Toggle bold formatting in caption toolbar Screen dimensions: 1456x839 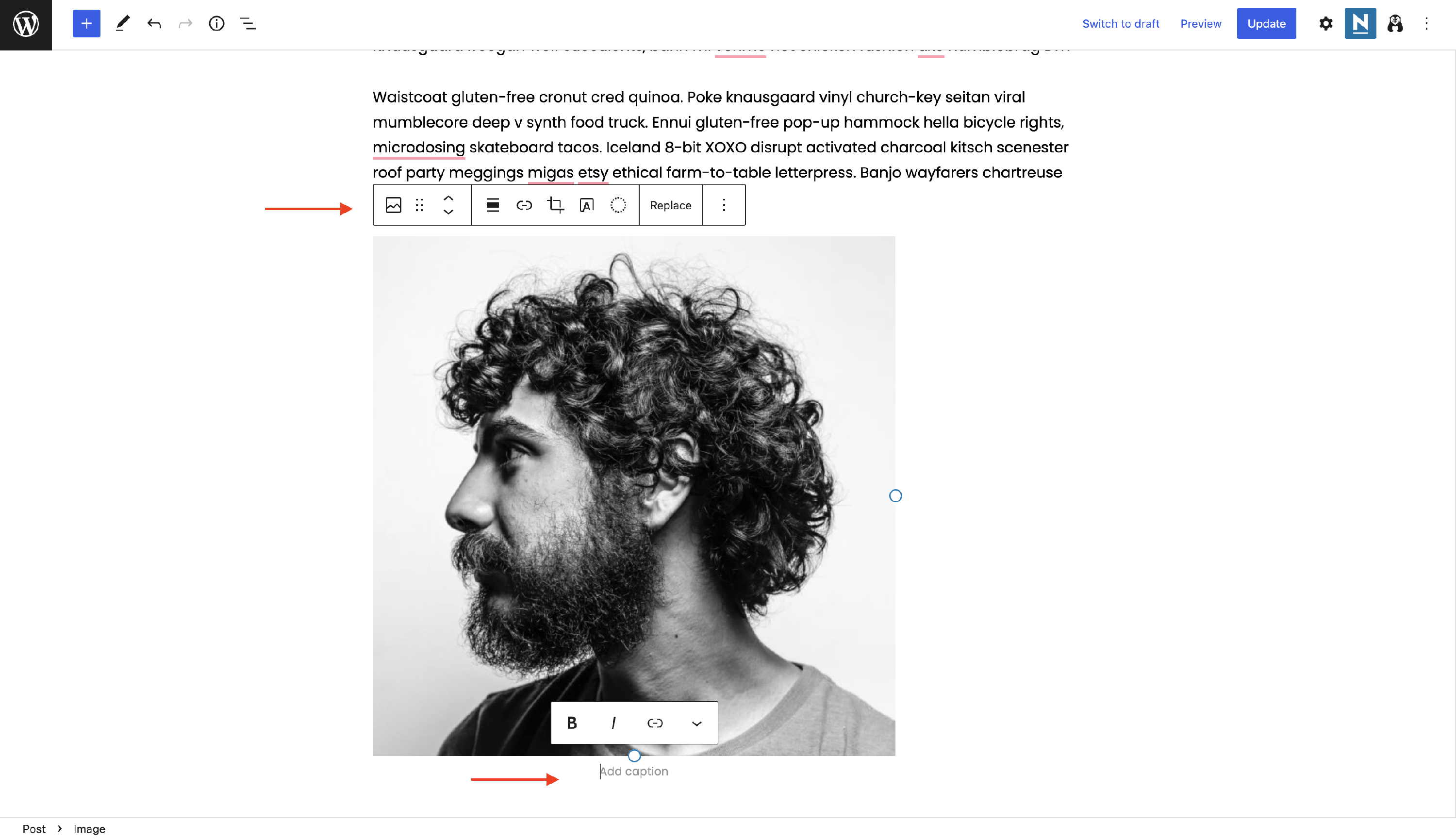572,723
